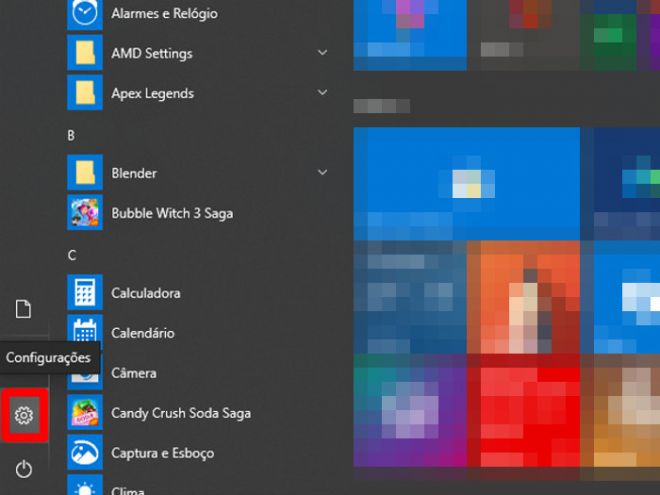This screenshot has width=660, height=495.
Task: Click the Blender folder icon
Action: point(85,173)
